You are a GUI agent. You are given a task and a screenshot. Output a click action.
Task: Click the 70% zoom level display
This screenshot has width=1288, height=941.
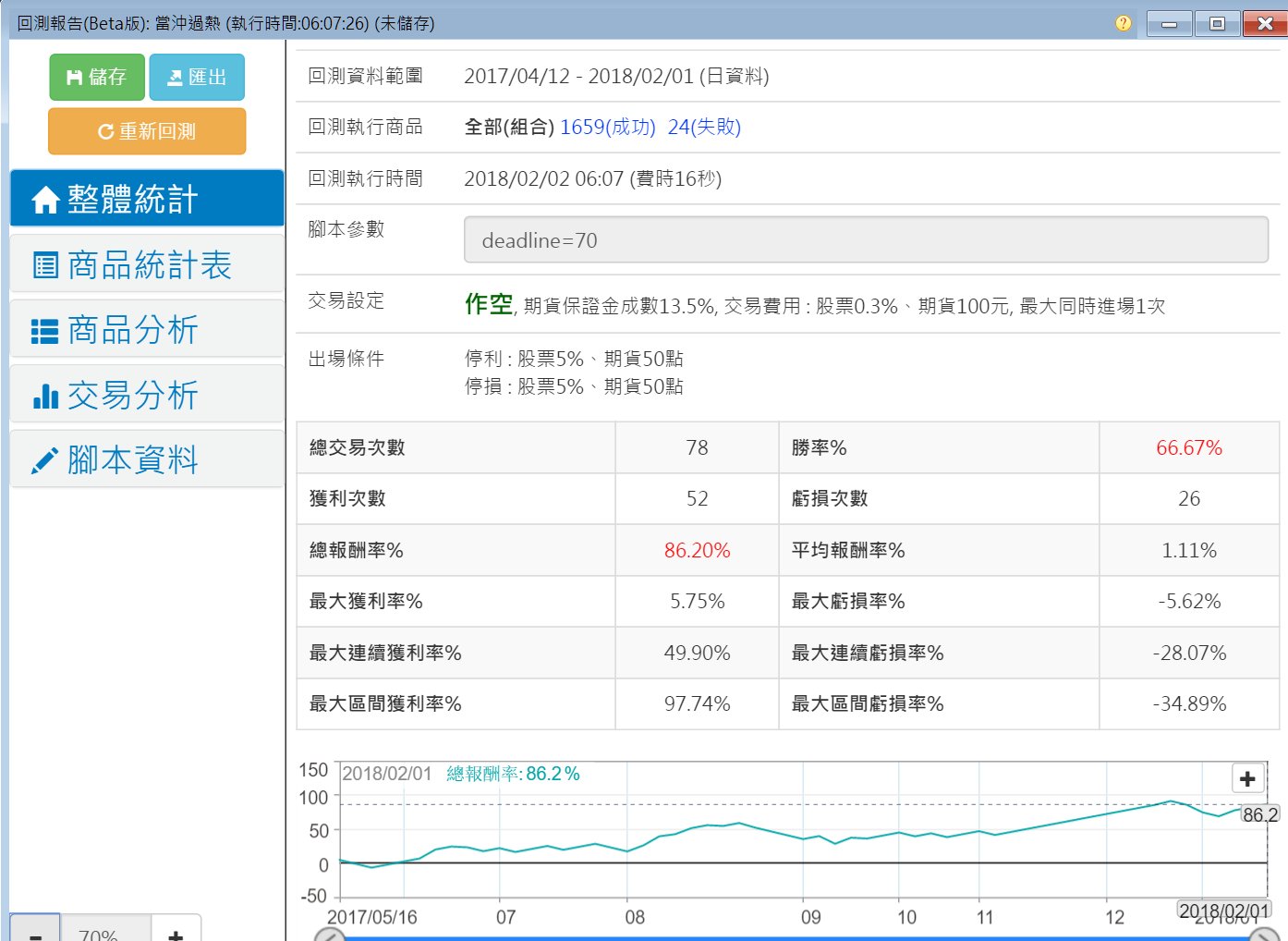tap(99, 932)
